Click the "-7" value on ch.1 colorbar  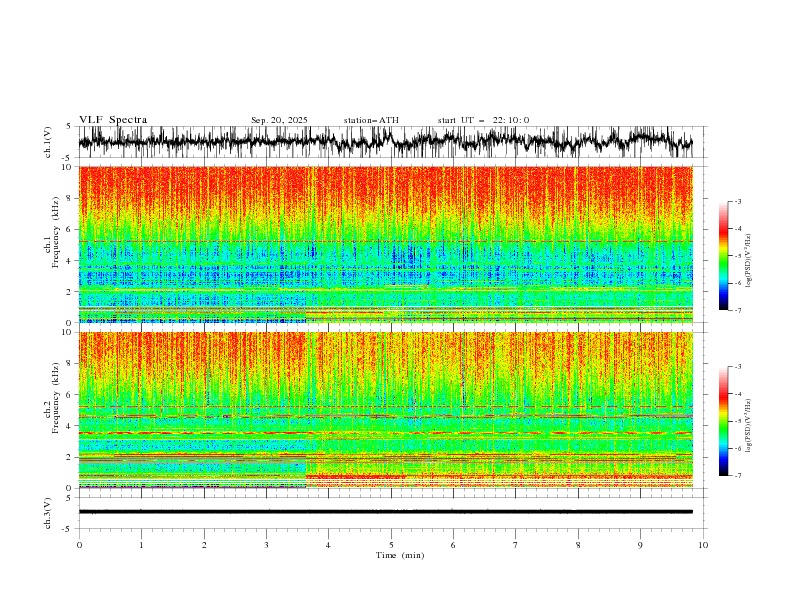(737, 310)
